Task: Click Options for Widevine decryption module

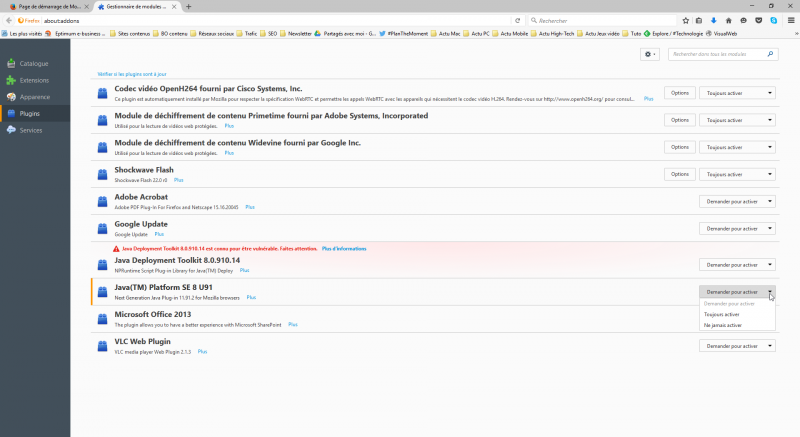Action: [680, 147]
